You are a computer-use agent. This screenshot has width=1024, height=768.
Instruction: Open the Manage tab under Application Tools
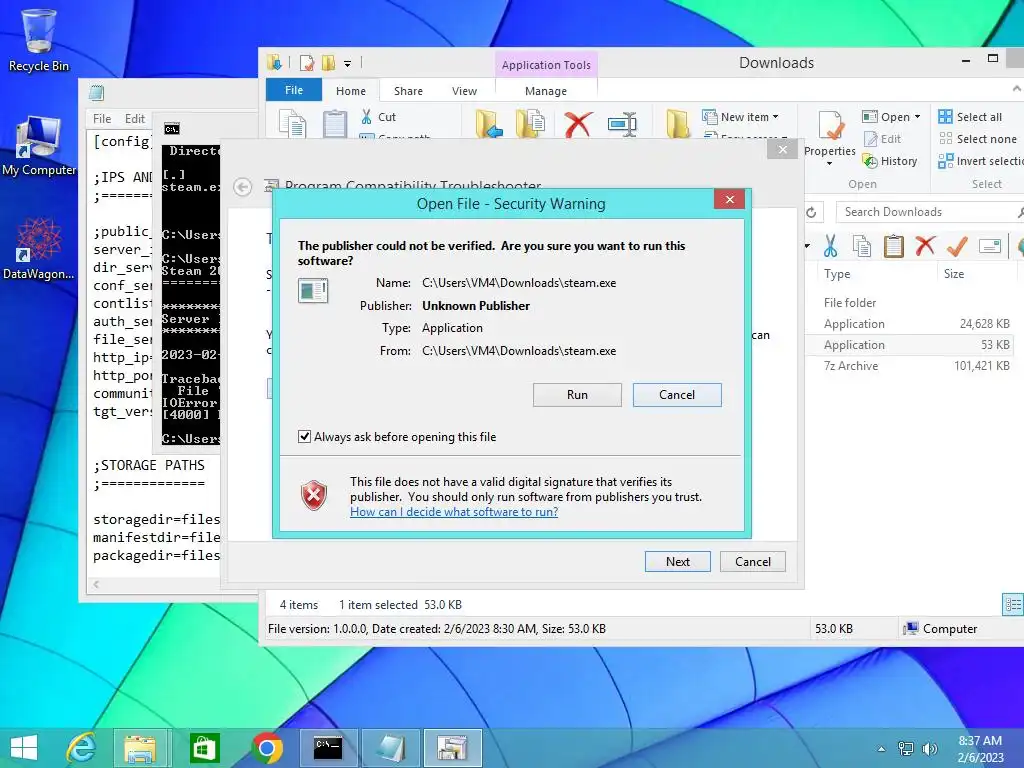(546, 91)
